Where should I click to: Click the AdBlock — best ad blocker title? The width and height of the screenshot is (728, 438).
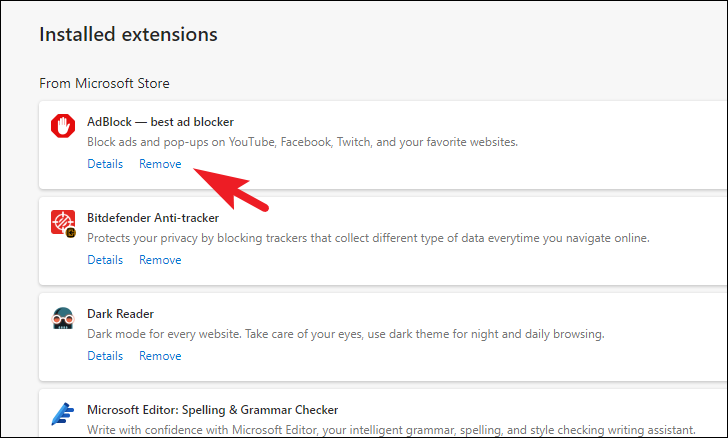pos(160,122)
